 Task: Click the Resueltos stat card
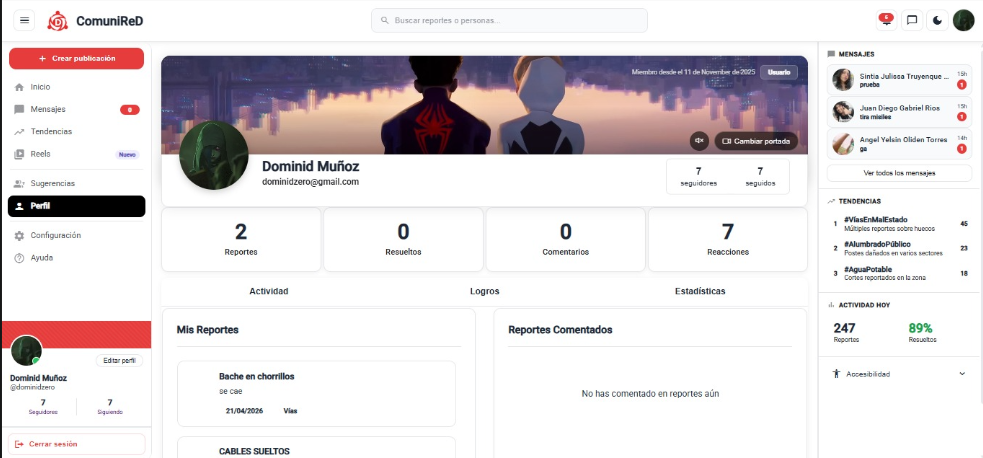pos(403,240)
